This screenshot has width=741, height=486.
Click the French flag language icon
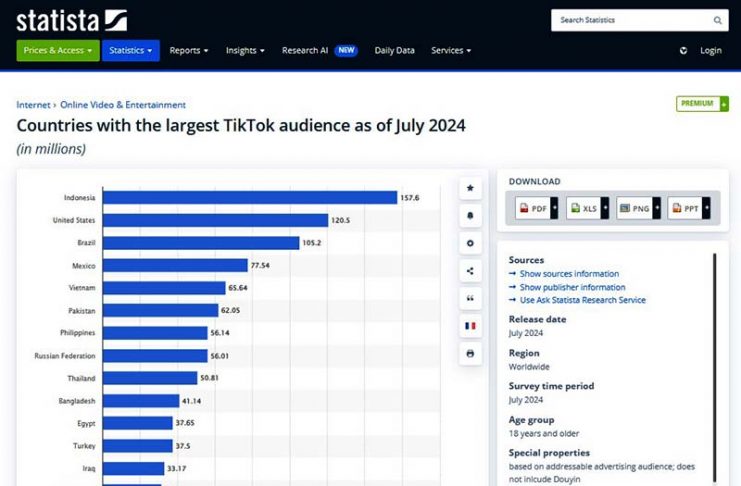(x=470, y=326)
